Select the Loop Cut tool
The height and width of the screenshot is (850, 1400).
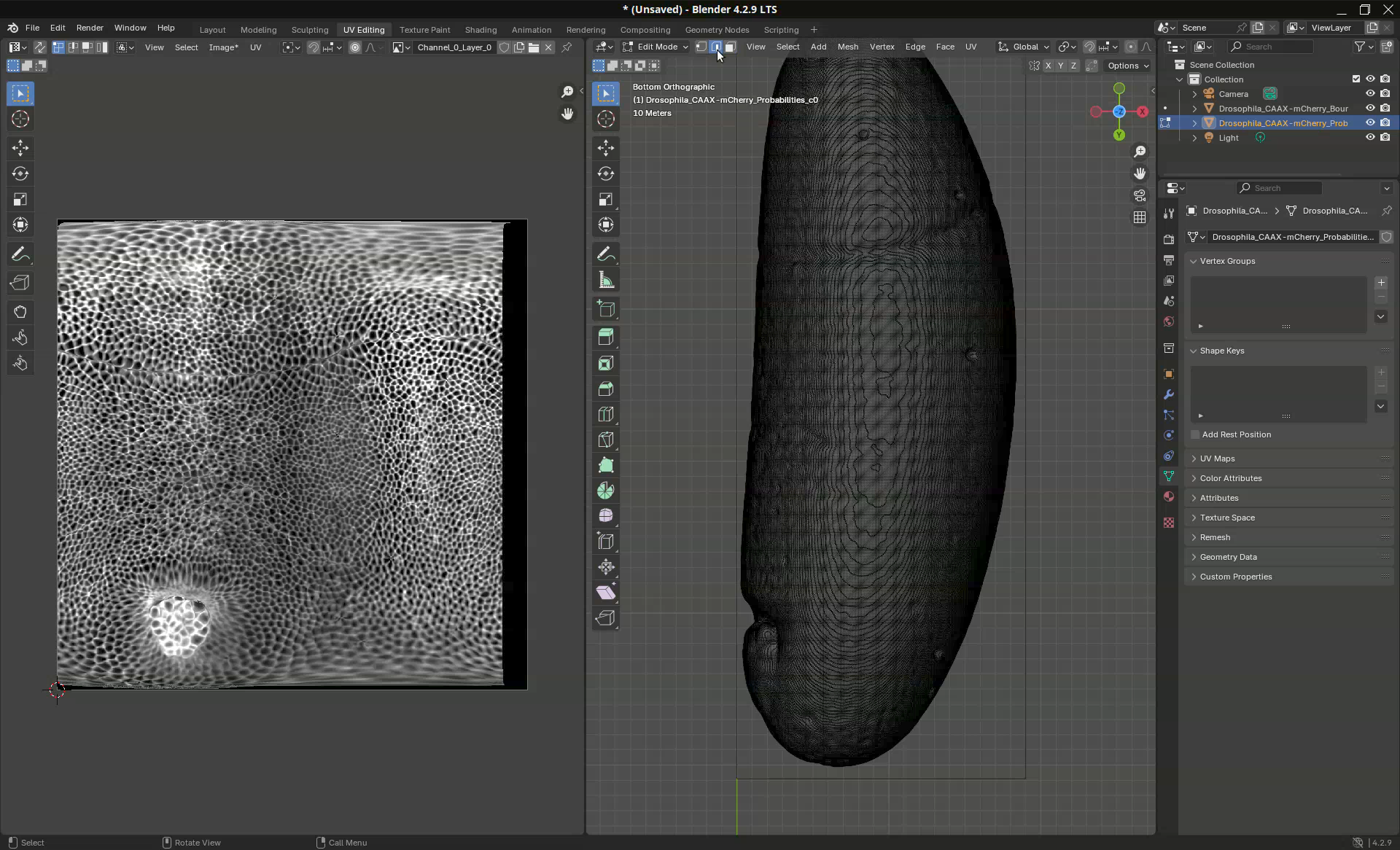pyautogui.click(x=605, y=414)
